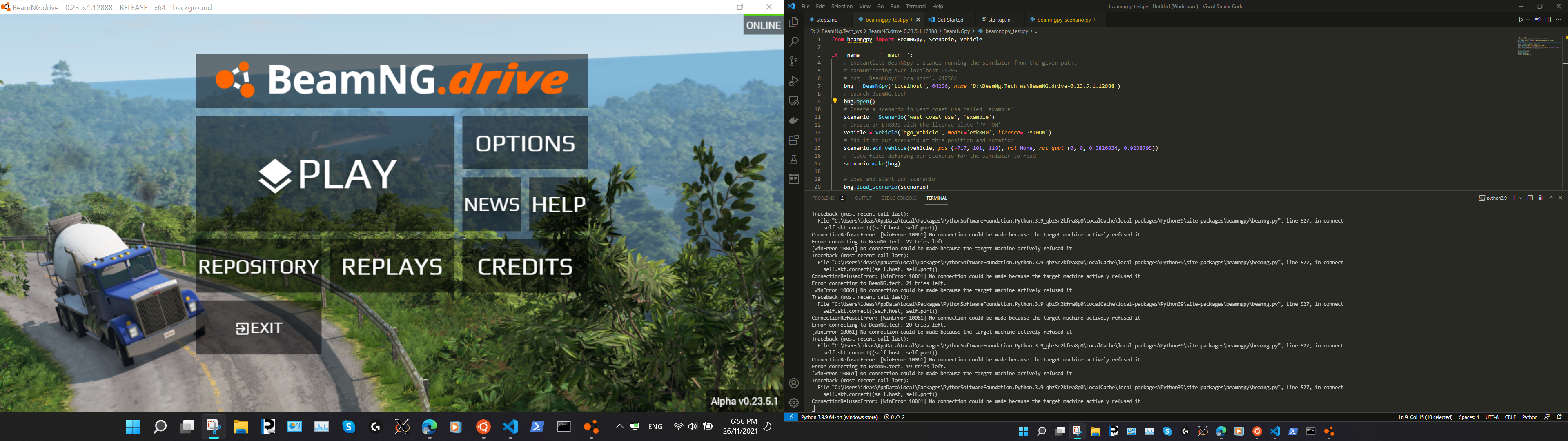Kill the python3.9 terminal with trash icon
This screenshot has width=1568, height=441.
(x=1541, y=198)
